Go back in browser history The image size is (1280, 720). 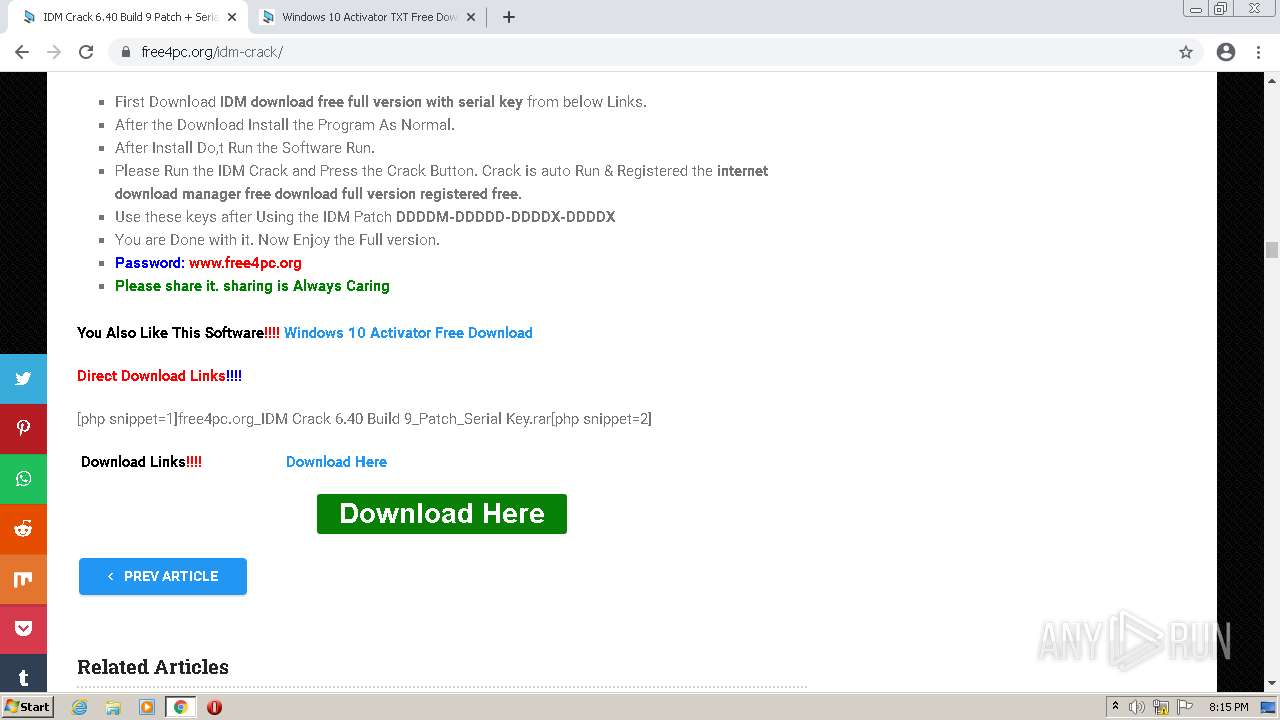[22, 52]
